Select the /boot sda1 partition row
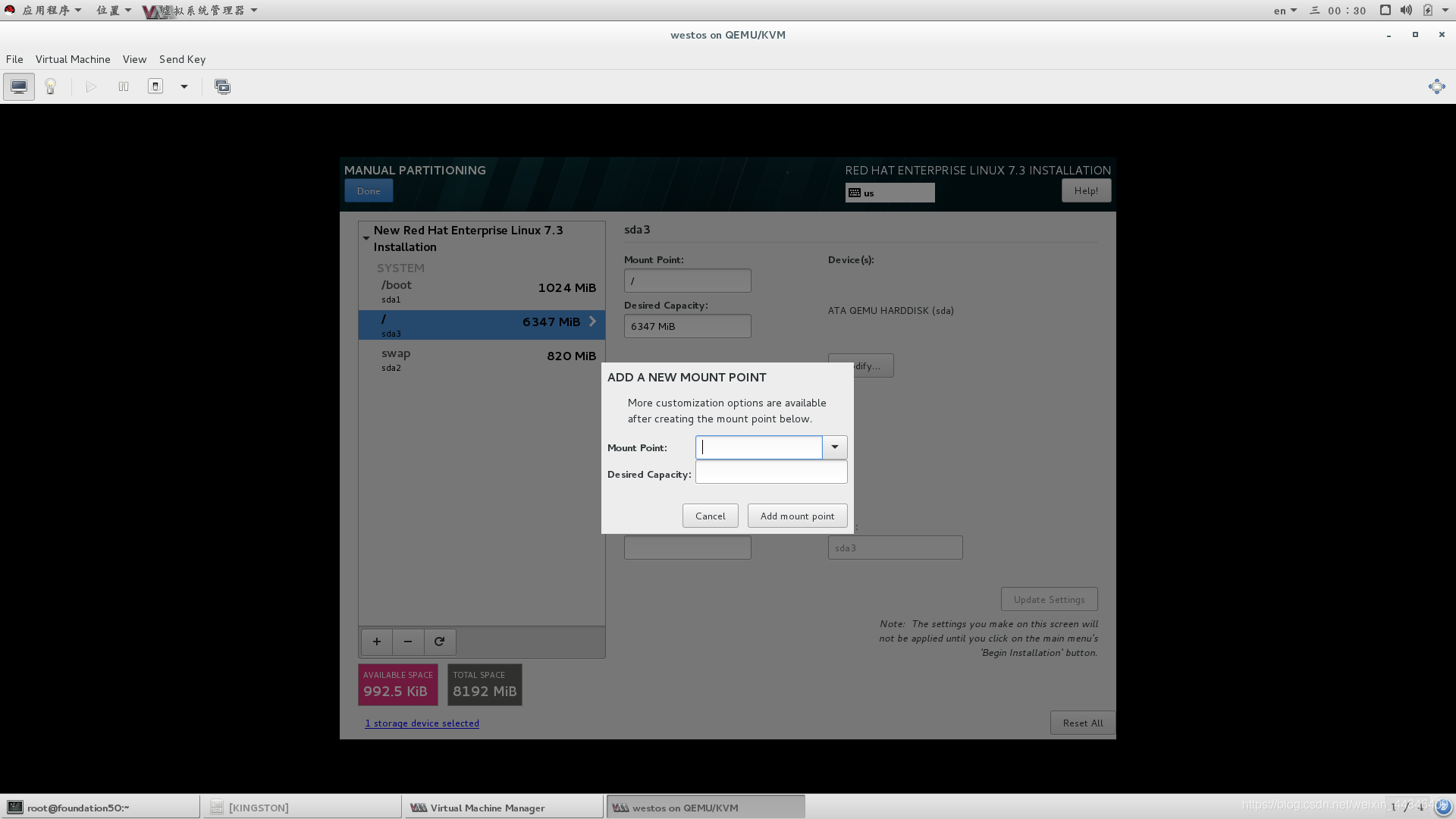 pyautogui.click(x=482, y=291)
